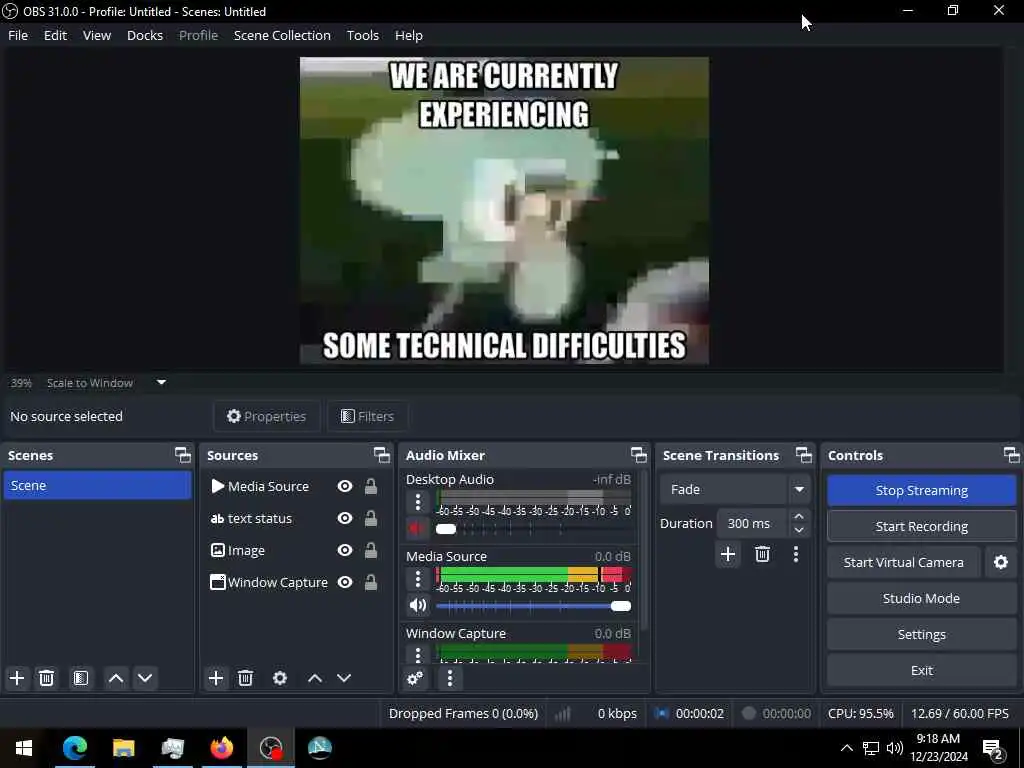
Task: Open the Tools menu
Action: click(362, 35)
